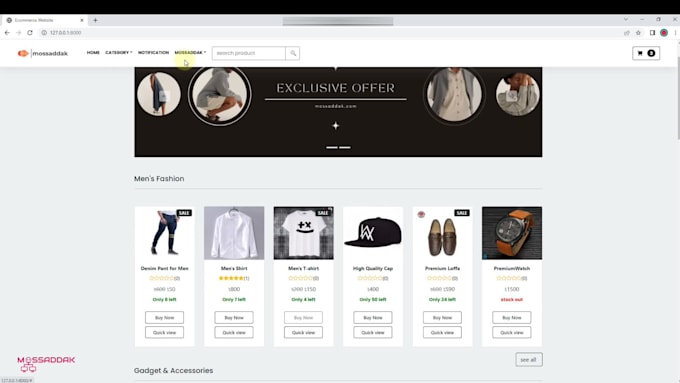Image resolution: width=680 pixels, height=383 pixels.
Task: View site information icon in address bar
Action: pos(44,33)
